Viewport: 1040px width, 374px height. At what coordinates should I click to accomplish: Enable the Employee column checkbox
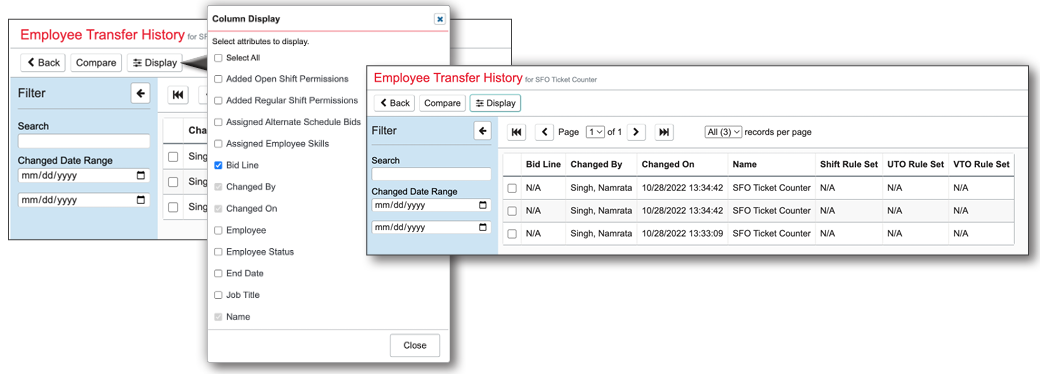[218, 230]
